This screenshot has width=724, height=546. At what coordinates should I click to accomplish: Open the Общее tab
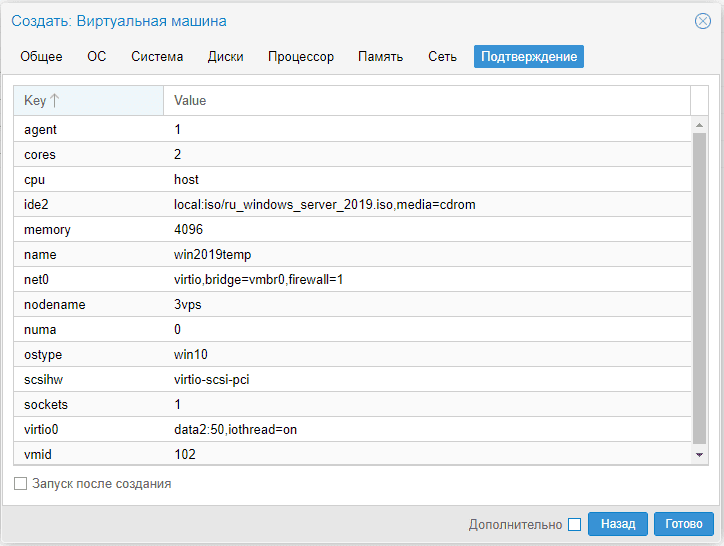pos(42,56)
